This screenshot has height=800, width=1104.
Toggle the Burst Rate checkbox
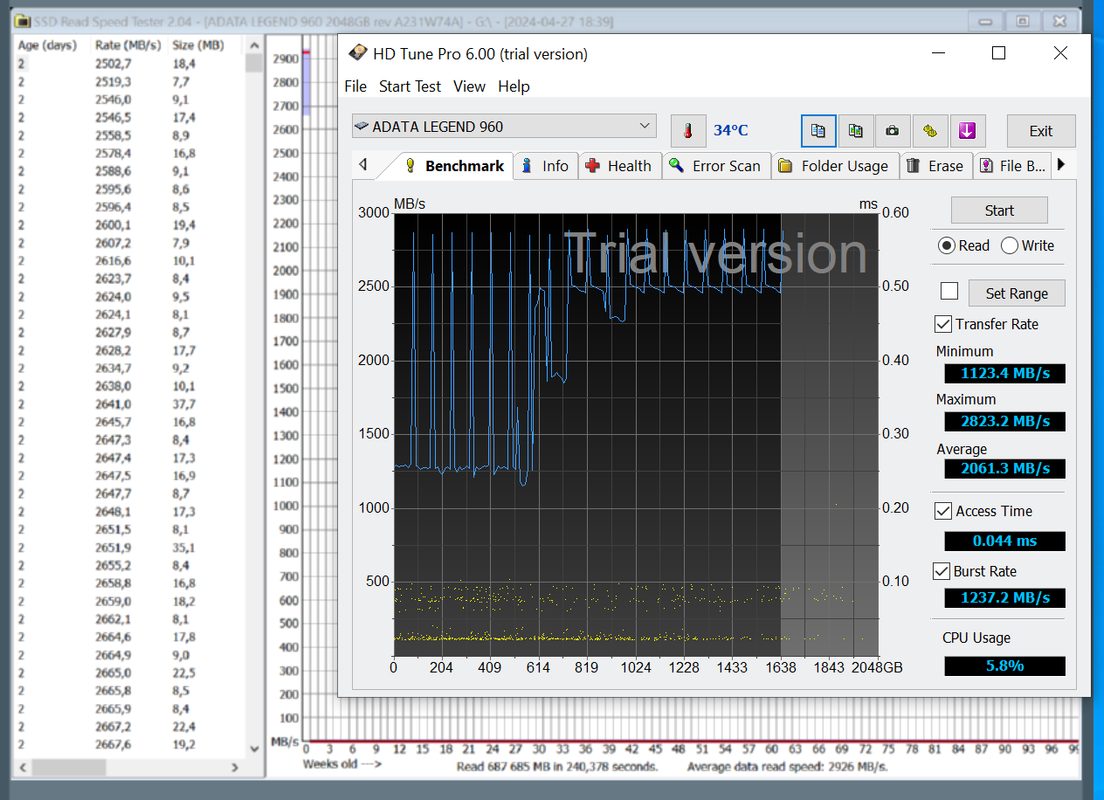pyautogui.click(x=941, y=571)
